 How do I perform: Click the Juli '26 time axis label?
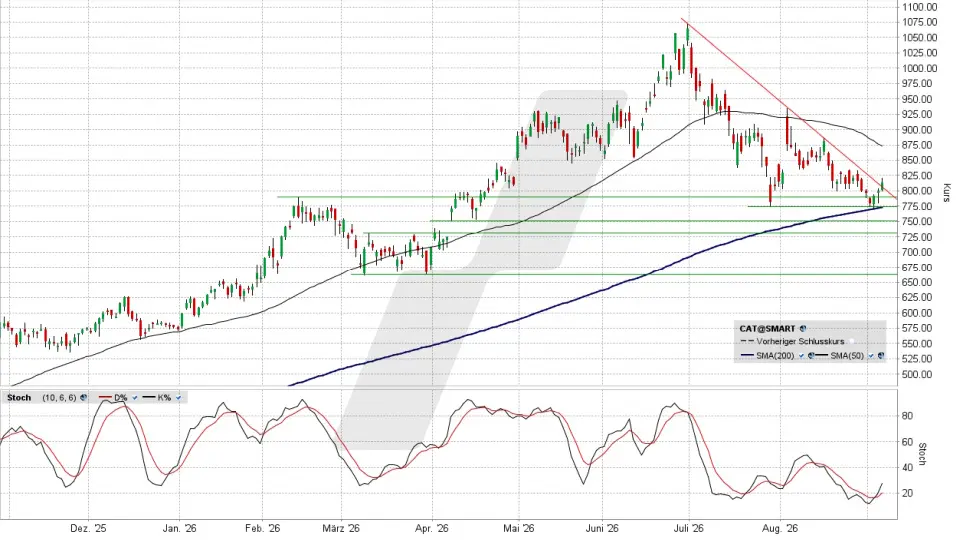[x=689, y=528]
